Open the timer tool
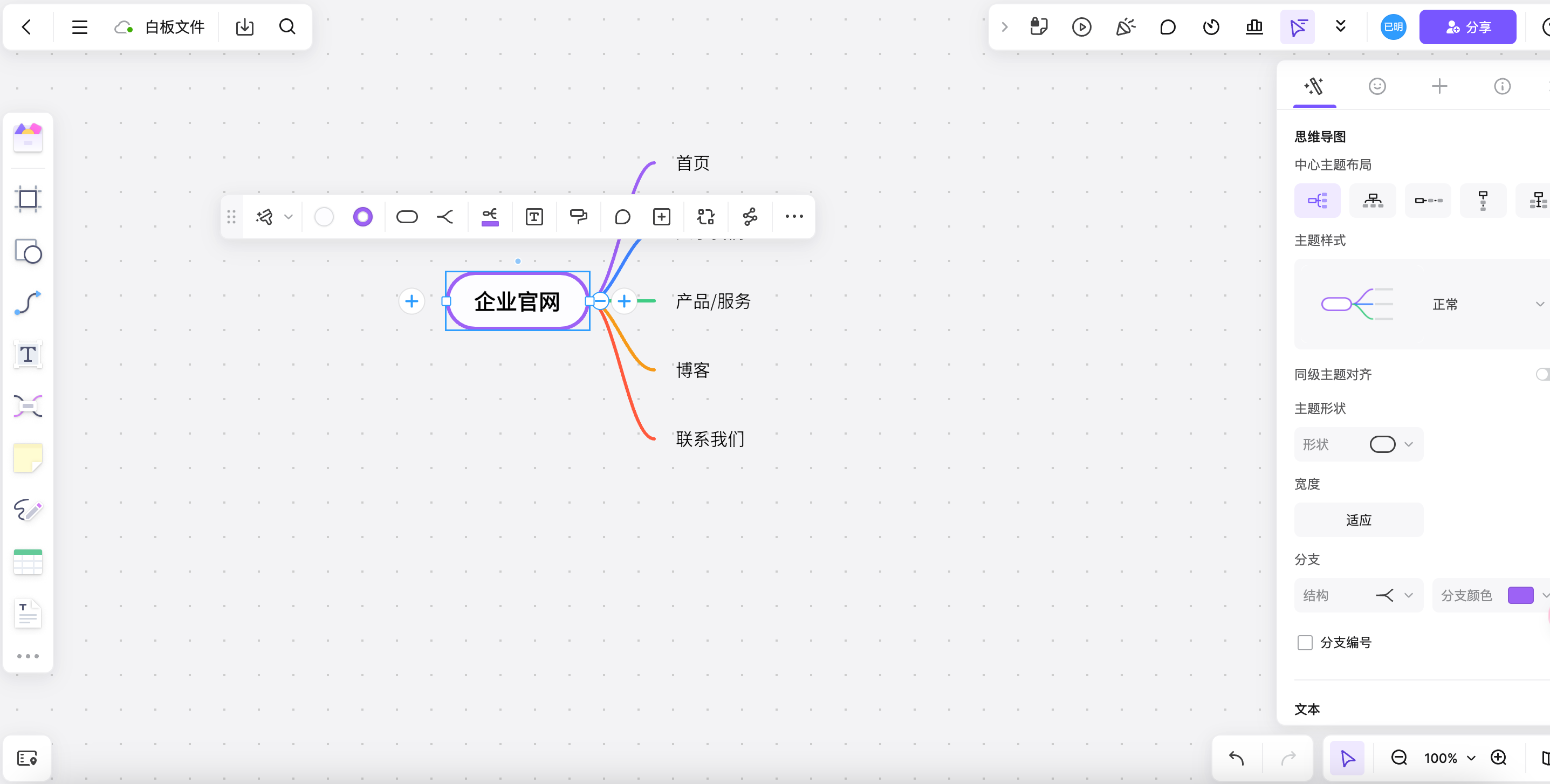The height and width of the screenshot is (784, 1550). (1211, 27)
